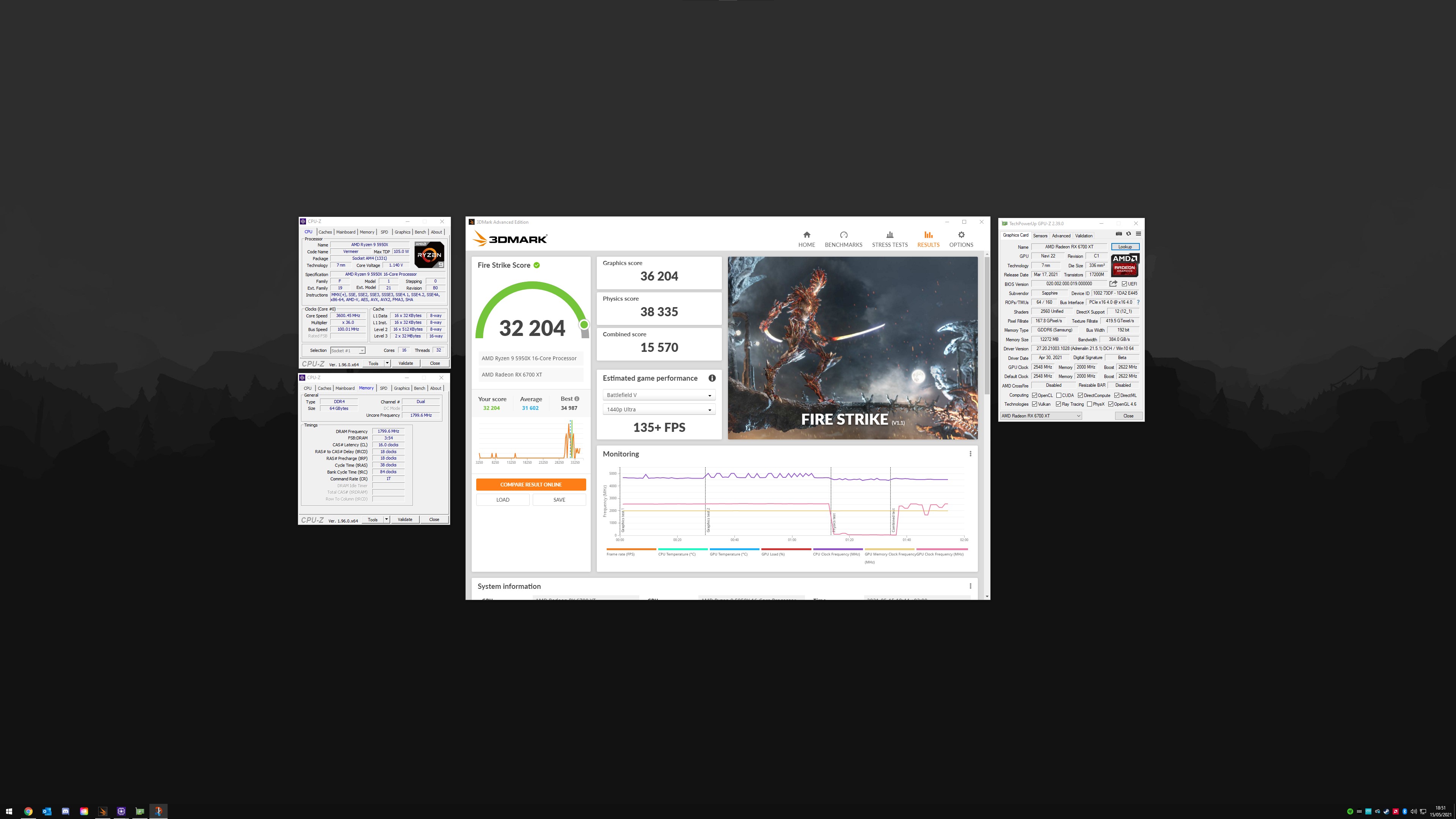Toggle the DirectML checkbox in GPU-Z
The width and height of the screenshot is (1456, 819).
pyautogui.click(x=1117, y=395)
